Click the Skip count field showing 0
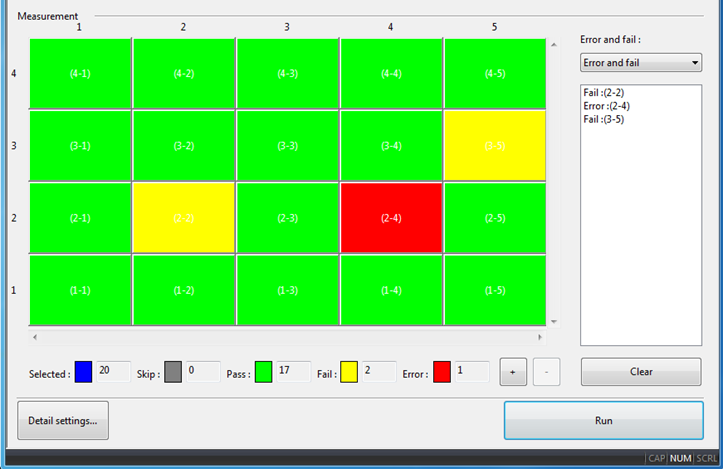The height and width of the screenshot is (469, 723). point(203,371)
